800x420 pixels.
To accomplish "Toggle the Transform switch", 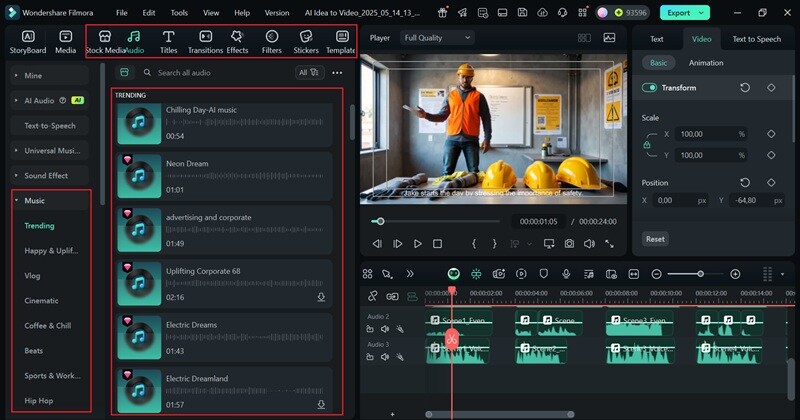I will (649, 88).
